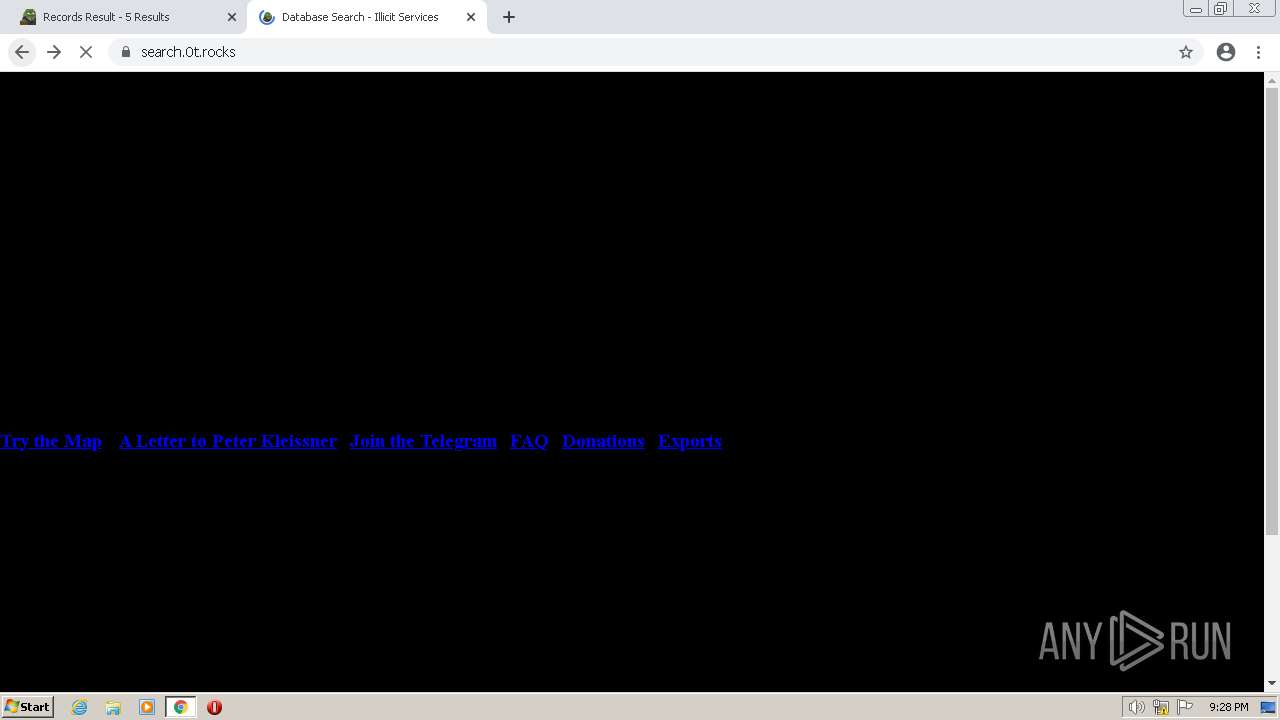Go back to the previous page

[x=22, y=52]
